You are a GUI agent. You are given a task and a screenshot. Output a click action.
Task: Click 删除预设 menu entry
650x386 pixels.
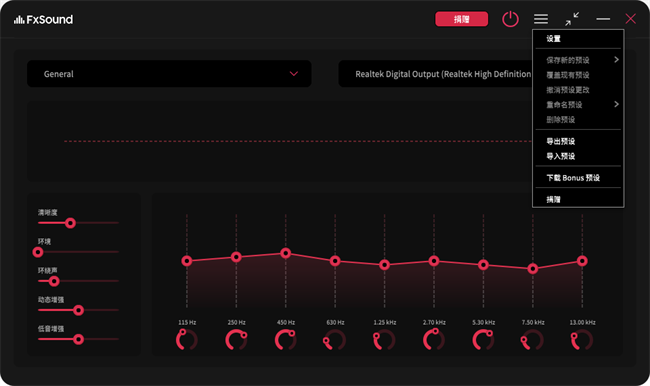pos(578,120)
